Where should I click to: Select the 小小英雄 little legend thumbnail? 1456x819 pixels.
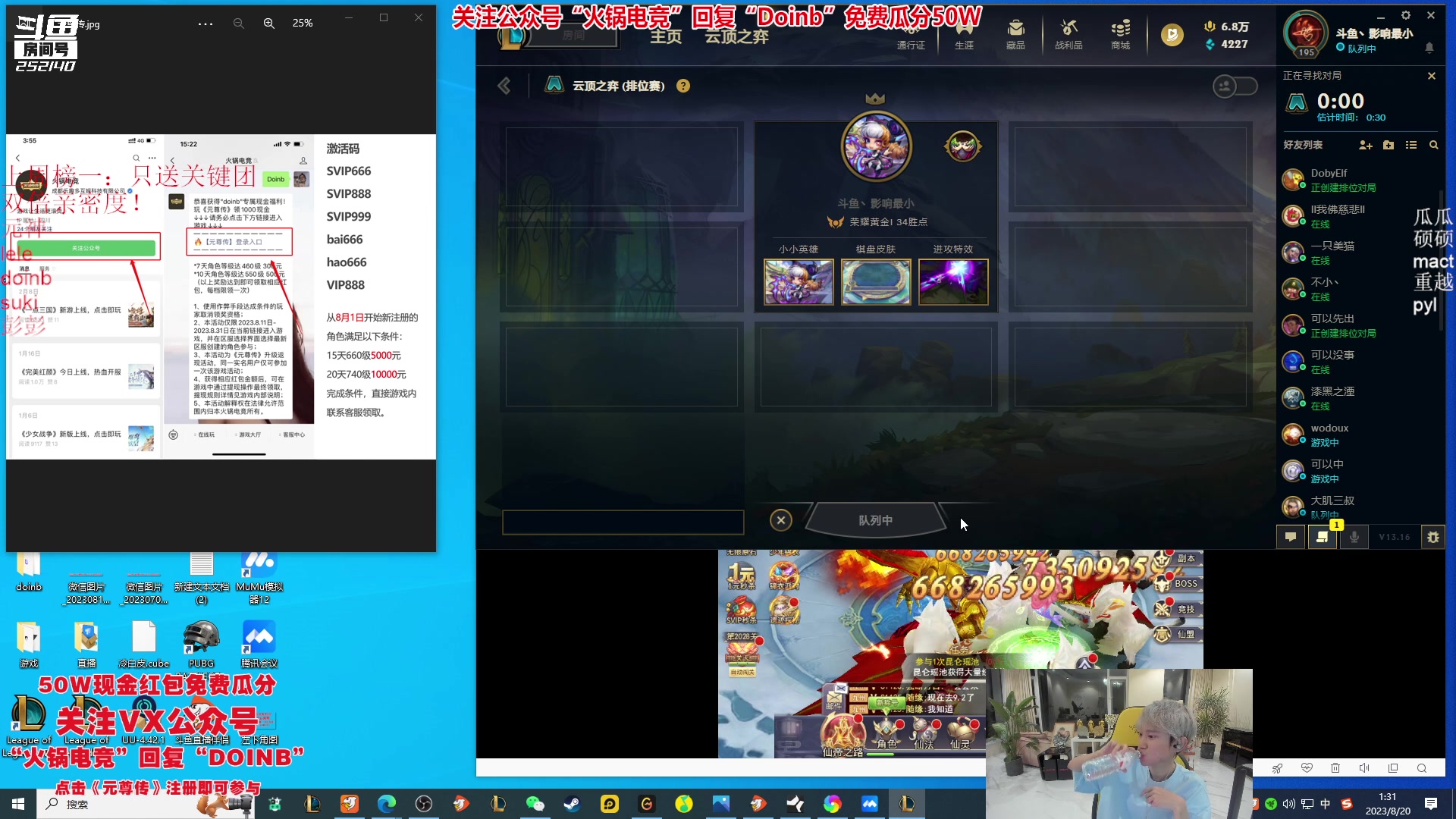pos(799,282)
